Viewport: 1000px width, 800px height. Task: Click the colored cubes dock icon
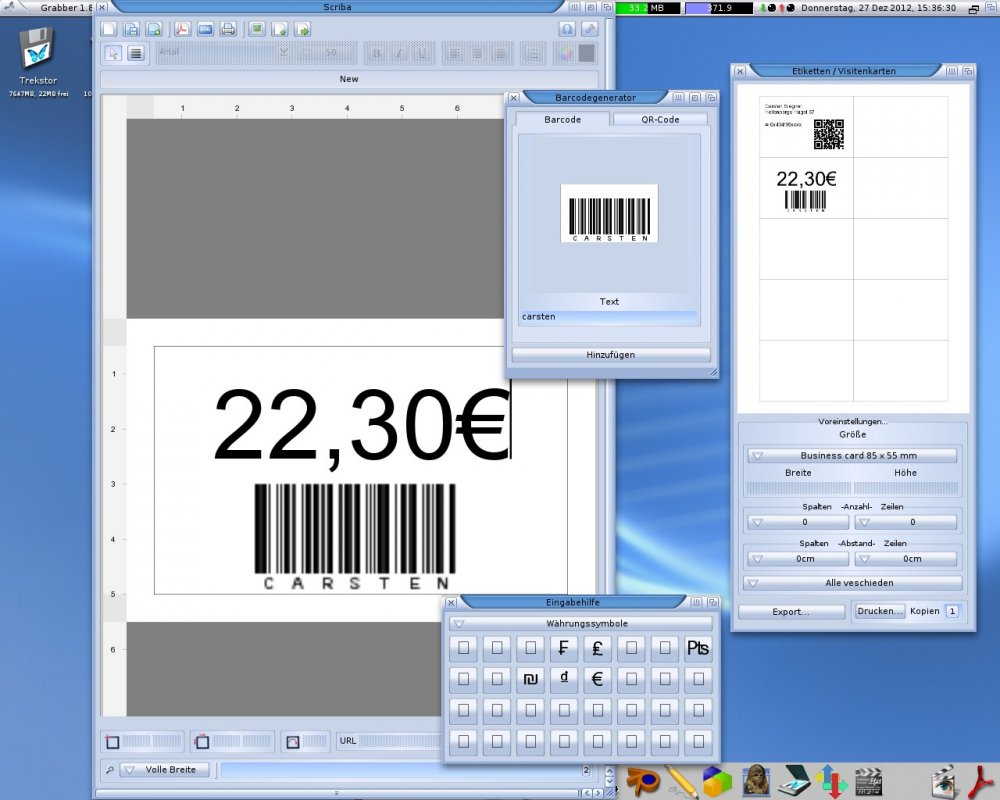(717, 780)
